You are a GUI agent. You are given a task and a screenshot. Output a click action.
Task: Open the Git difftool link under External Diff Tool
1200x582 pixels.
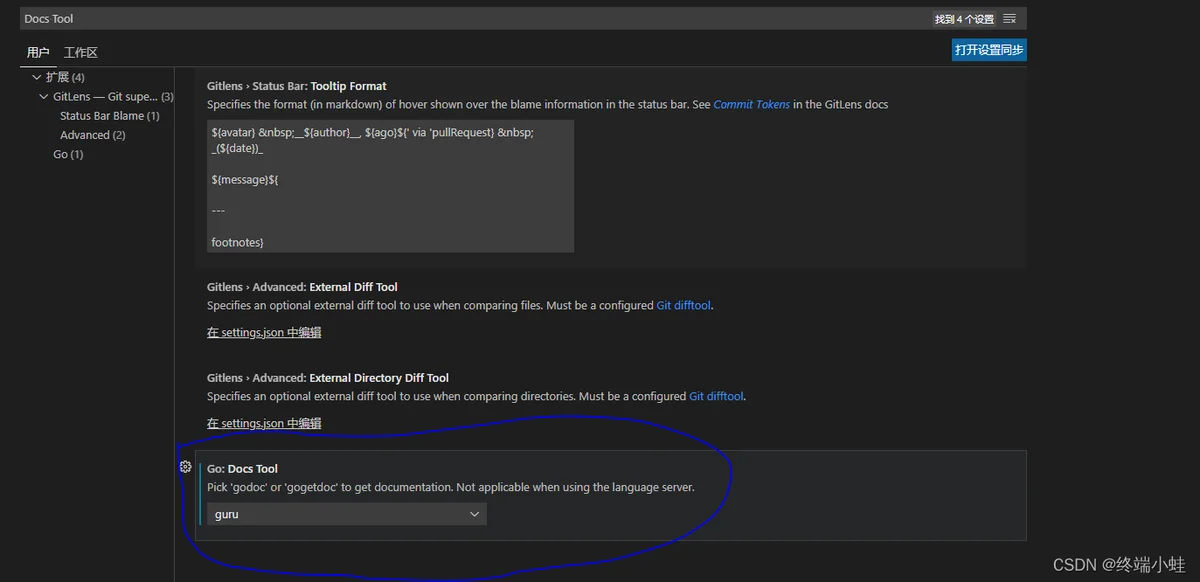tap(684, 305)
